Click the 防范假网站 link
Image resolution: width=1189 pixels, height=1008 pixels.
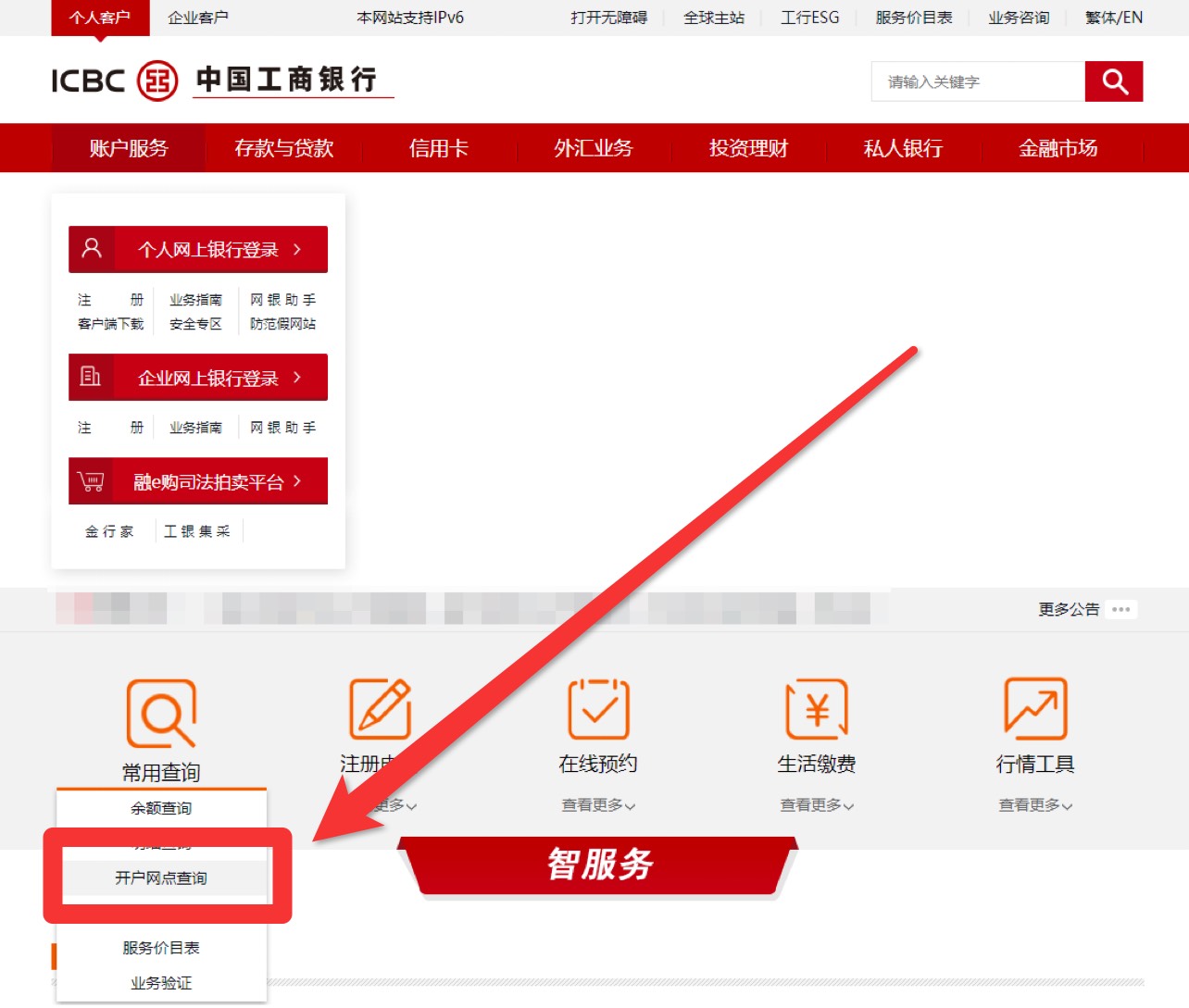coord(284,324)
